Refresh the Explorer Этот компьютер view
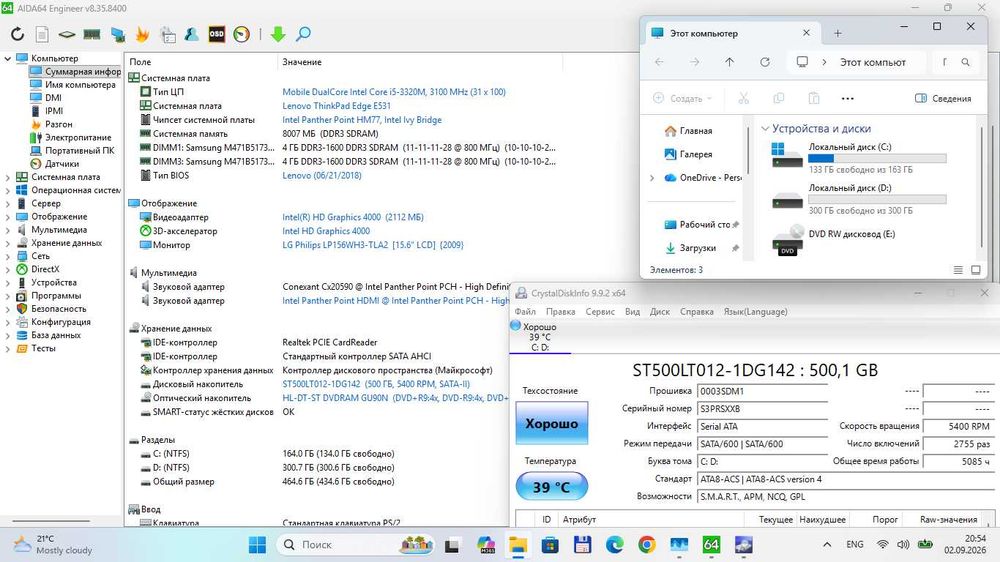Image resolution: width=1000 pixels, height=562 pixels. 765,62
